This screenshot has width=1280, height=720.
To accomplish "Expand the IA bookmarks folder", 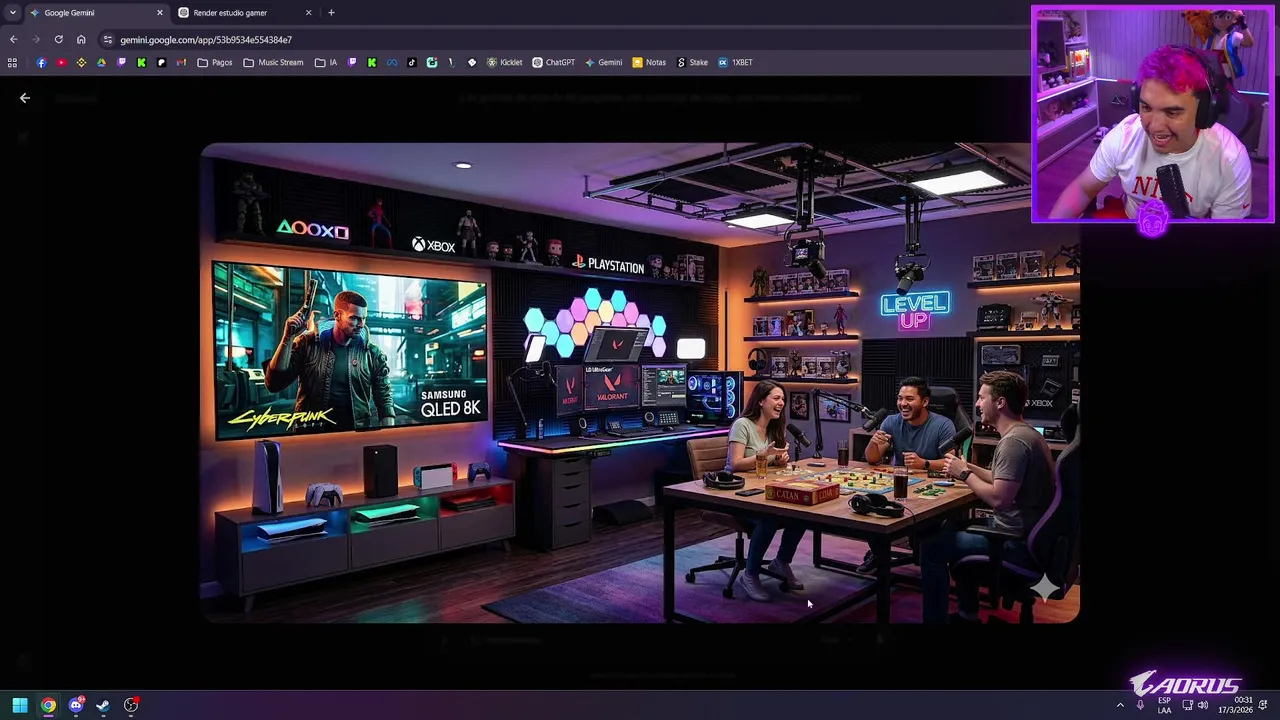I will point(326,62).
